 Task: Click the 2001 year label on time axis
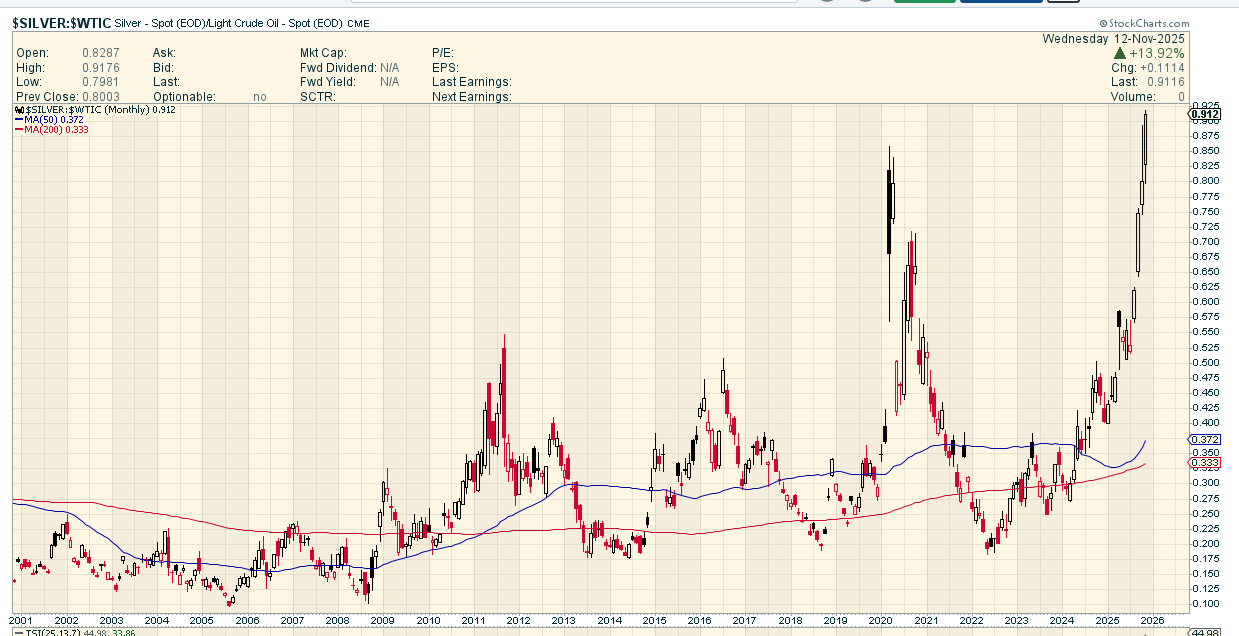(x=20, y=620)
